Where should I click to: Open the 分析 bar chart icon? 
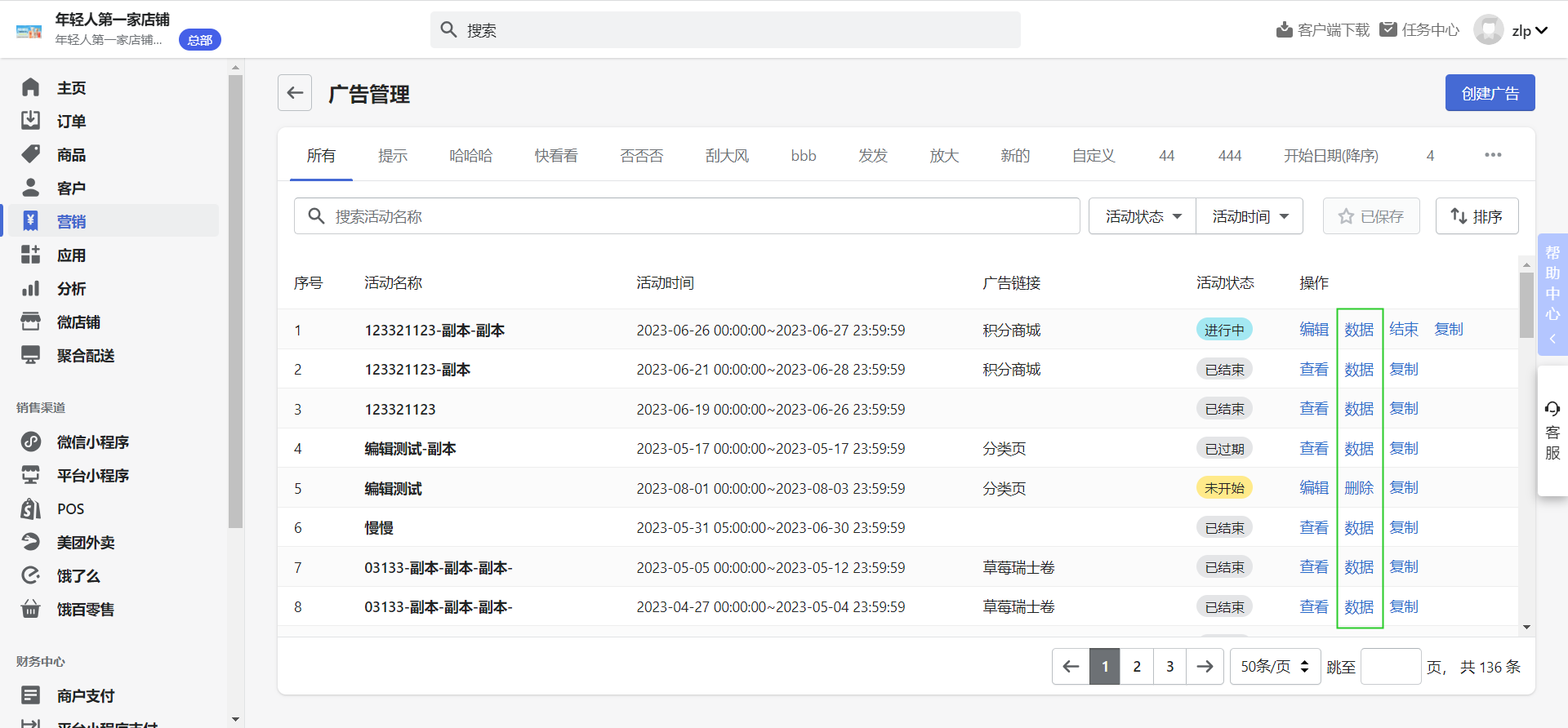[x=30, y=288]
